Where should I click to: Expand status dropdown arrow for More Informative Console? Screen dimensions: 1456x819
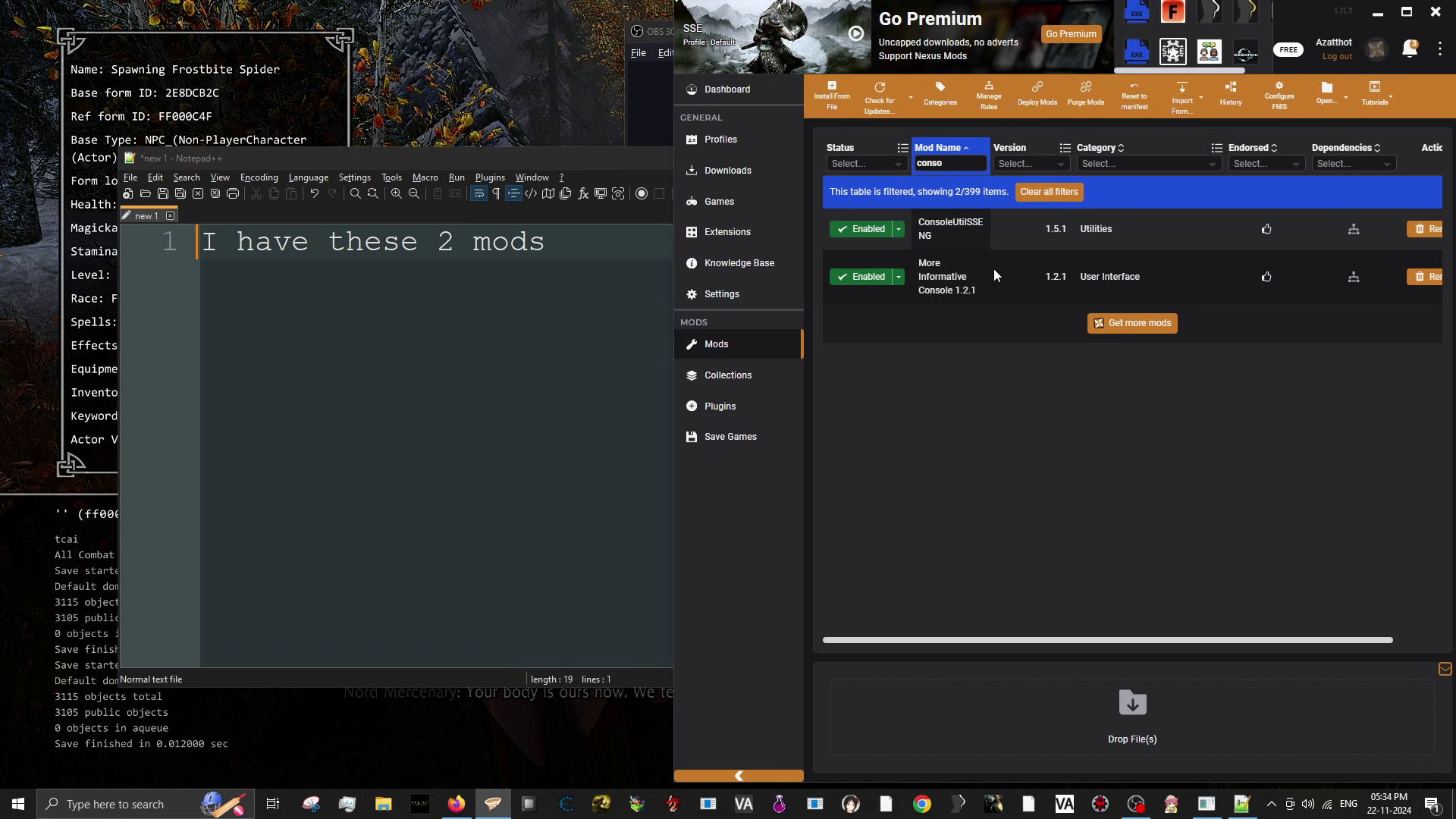899,277
